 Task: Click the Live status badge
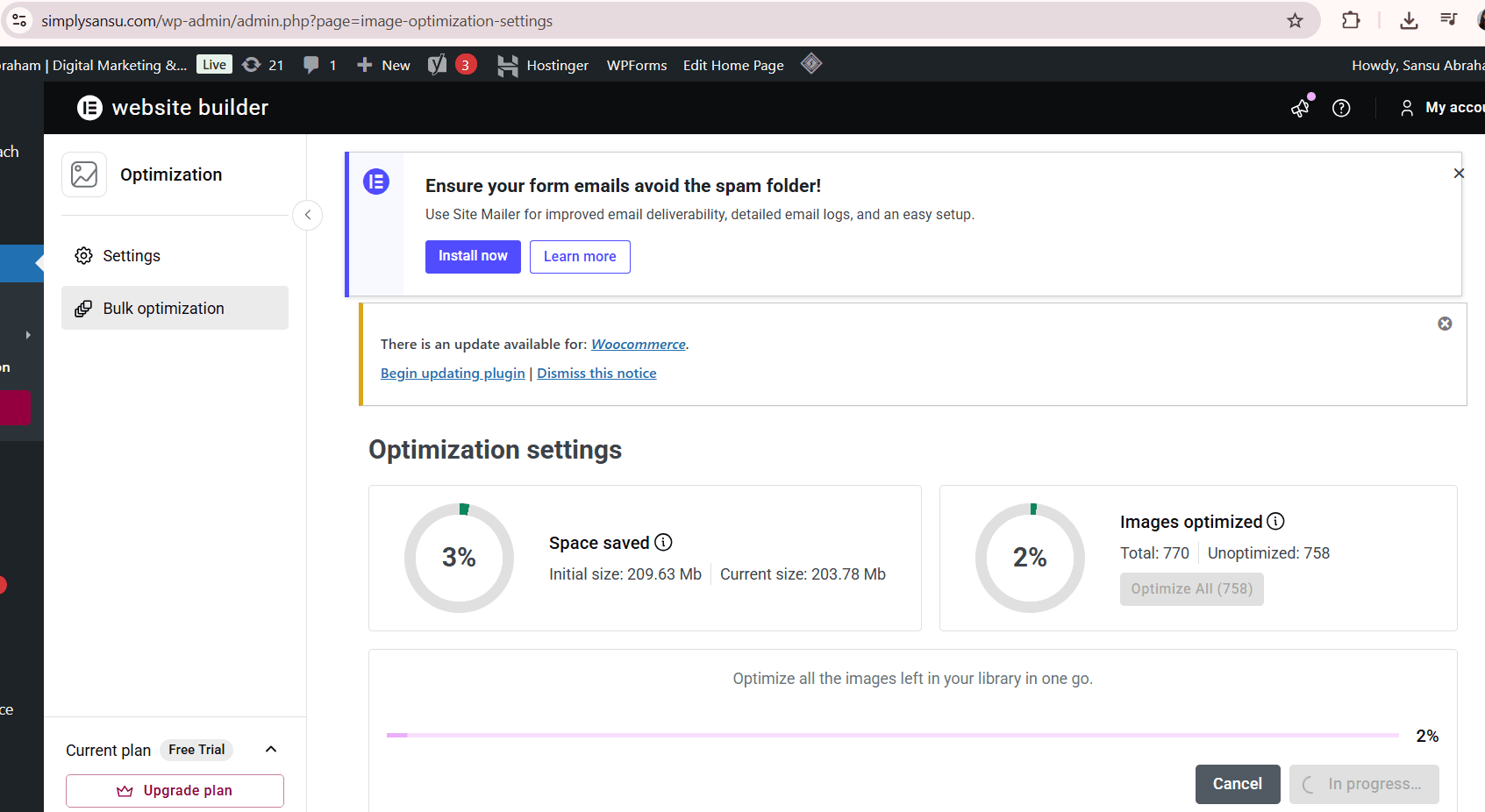214,65
